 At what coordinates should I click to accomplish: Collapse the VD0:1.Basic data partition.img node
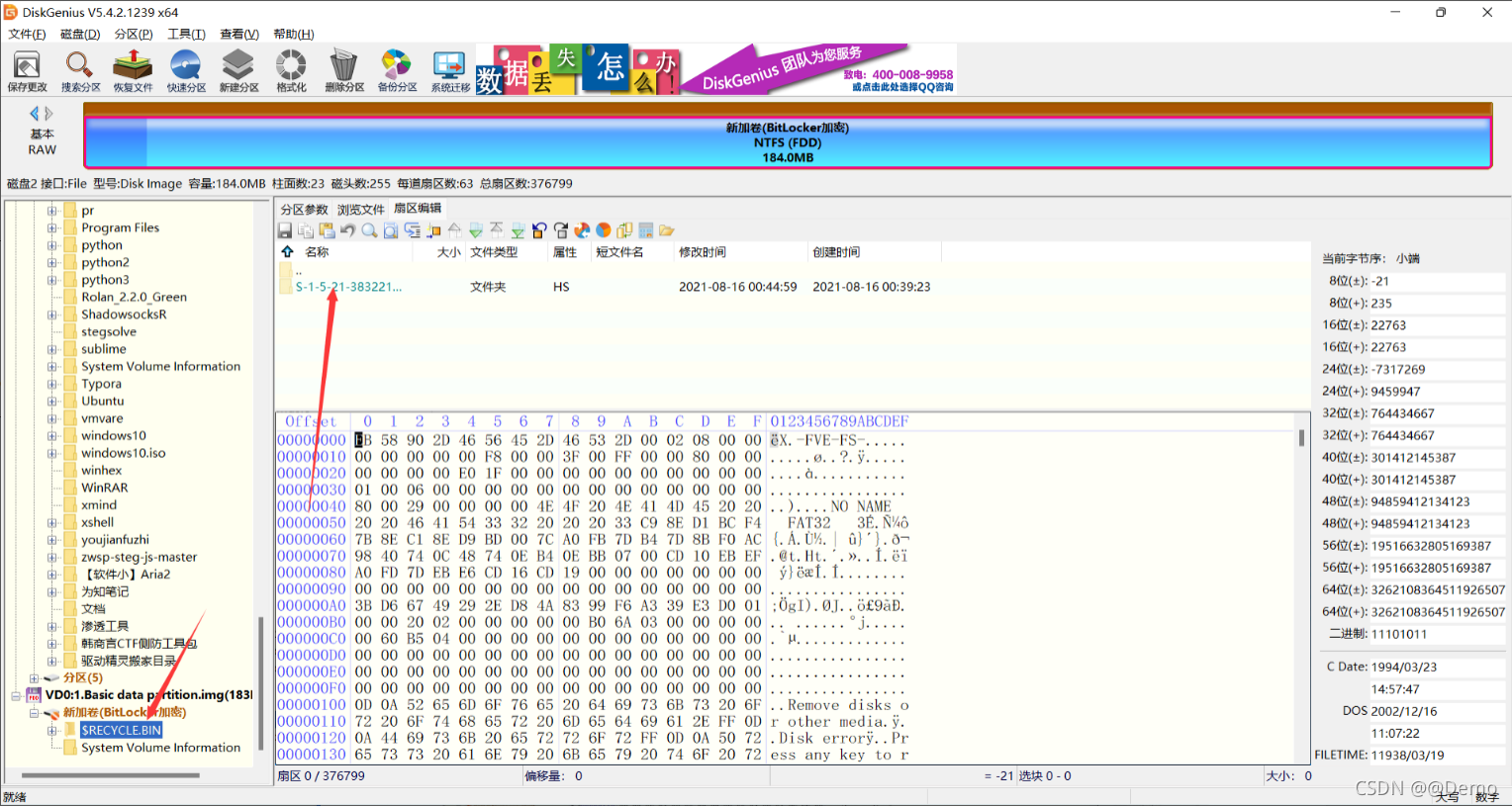click(16, 695)
